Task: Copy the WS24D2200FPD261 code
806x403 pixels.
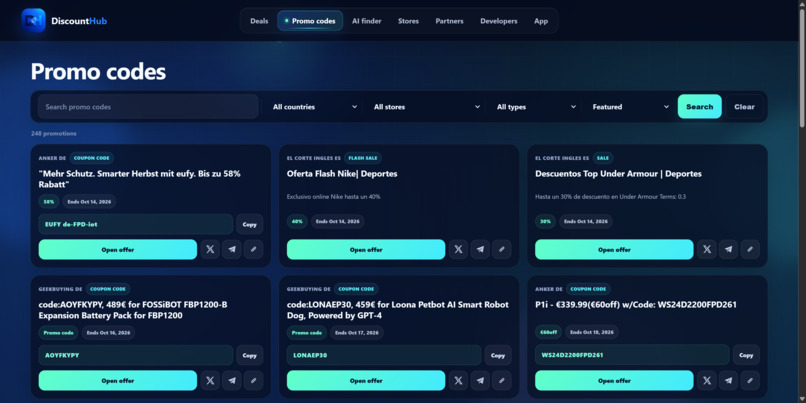Action: click(x=746, y=355)
